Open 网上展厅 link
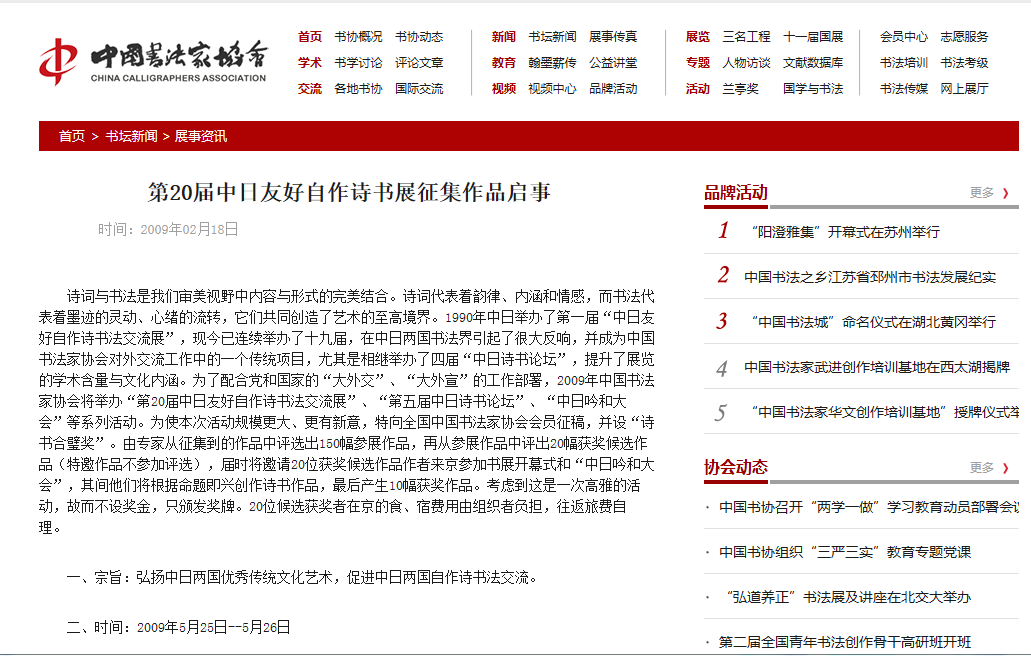Screen dimensions: 1031x656 (964, 89)
